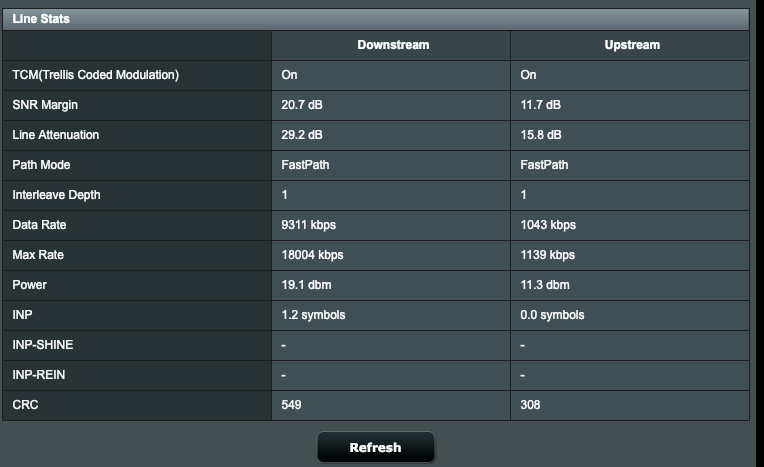Select the downstream Power 19.1 dbm cell
The height and width of the screenshot is (467, 764).
pyautogui.click(x=391, y=285)
